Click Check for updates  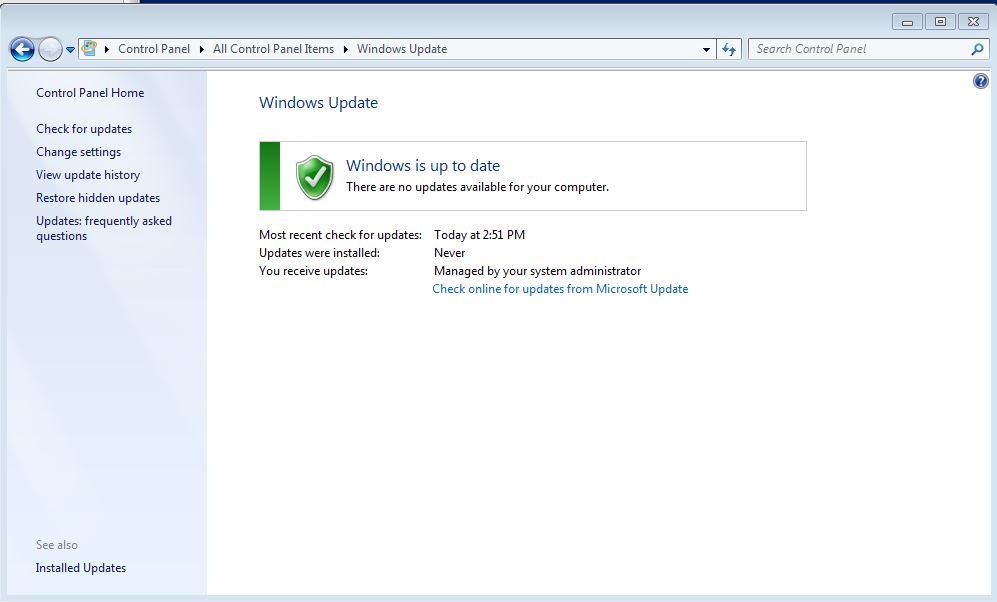coord(84,129)
